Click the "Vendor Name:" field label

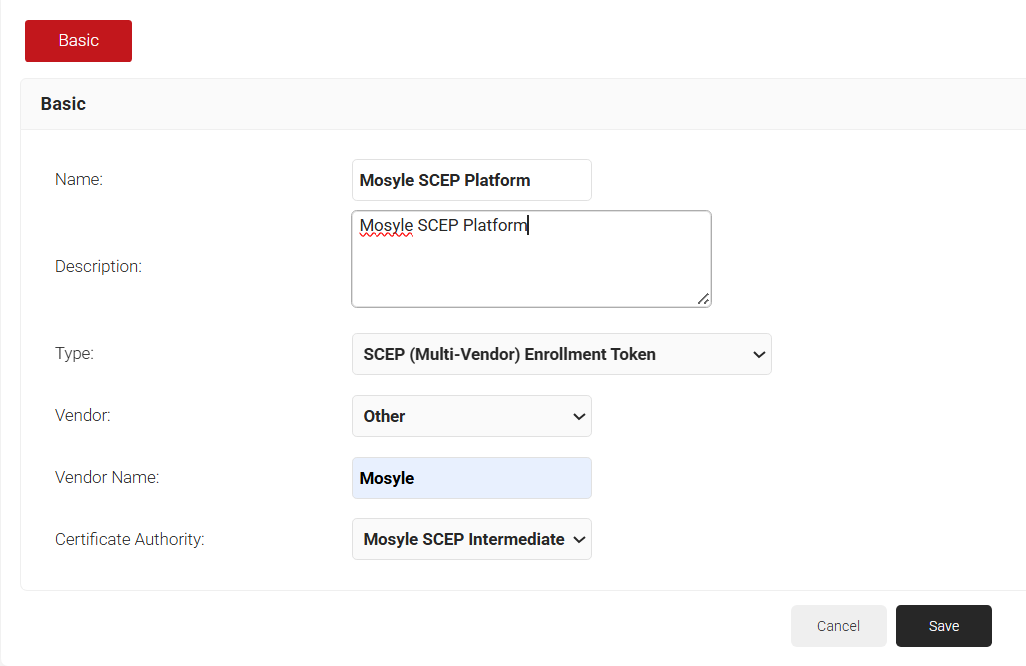click(x=107, y=478)
